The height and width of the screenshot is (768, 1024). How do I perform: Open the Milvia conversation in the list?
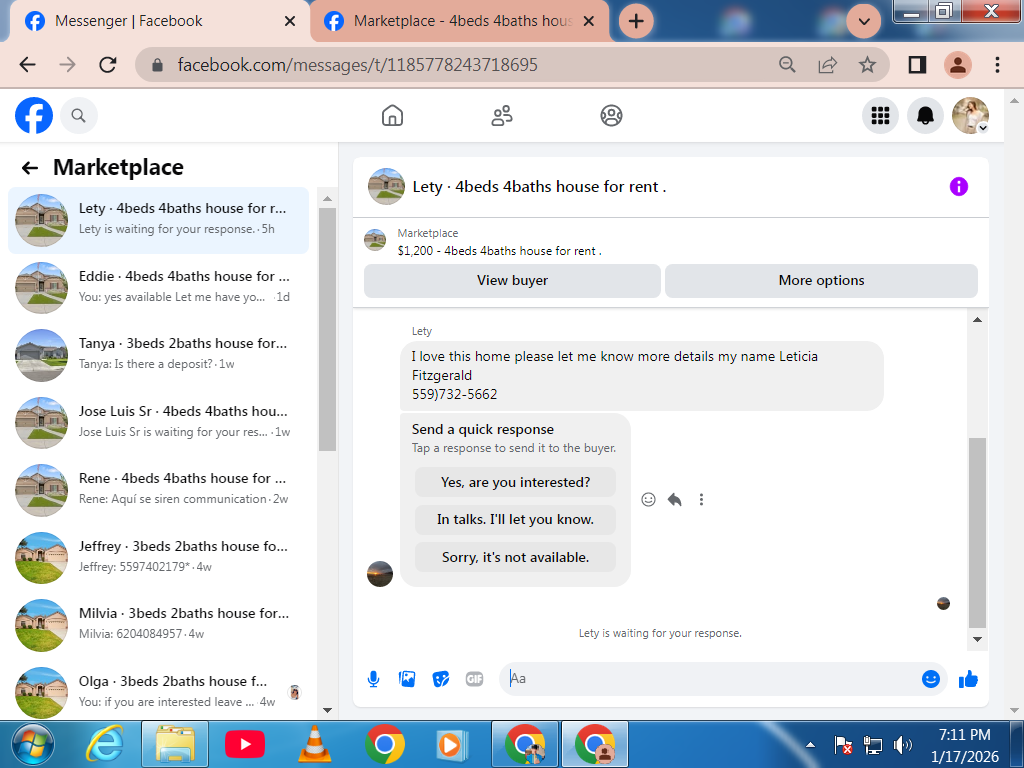[x=159, y=624]
